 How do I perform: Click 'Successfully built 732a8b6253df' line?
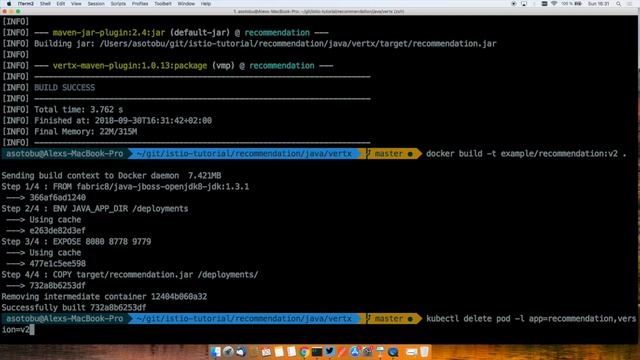(x=74, y=308)
